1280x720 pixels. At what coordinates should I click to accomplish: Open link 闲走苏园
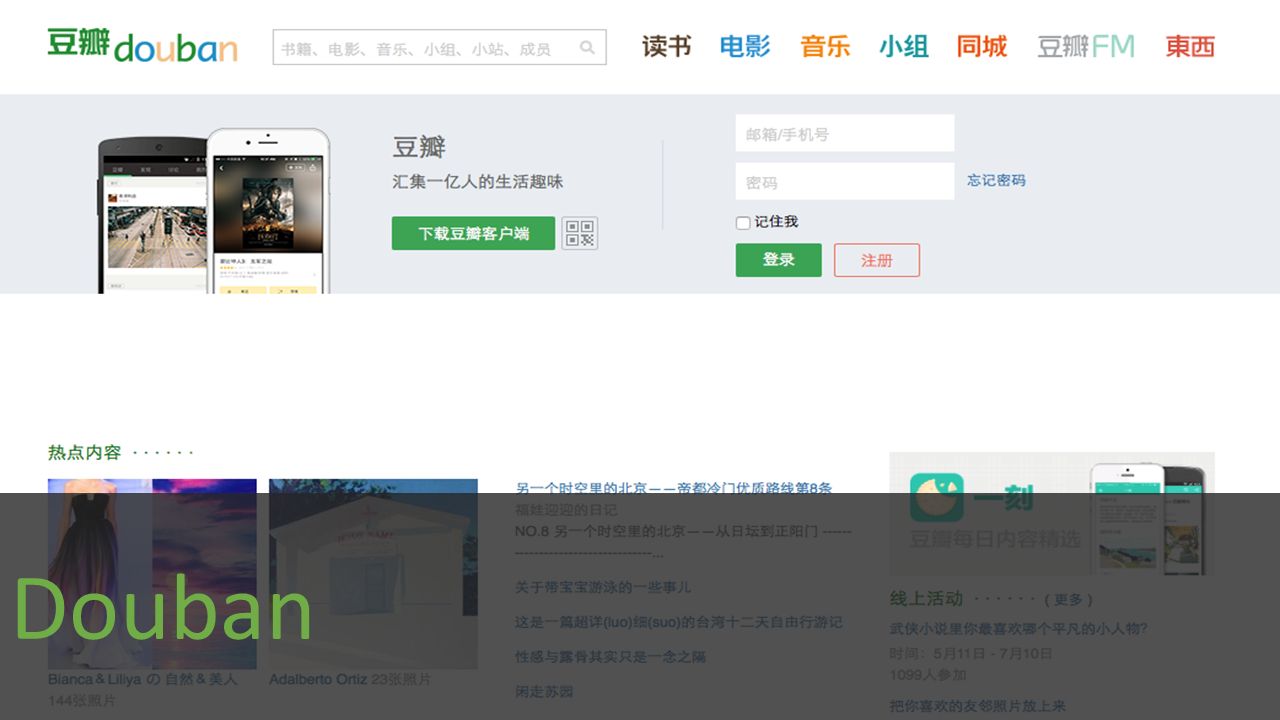(x=544, y=692)
